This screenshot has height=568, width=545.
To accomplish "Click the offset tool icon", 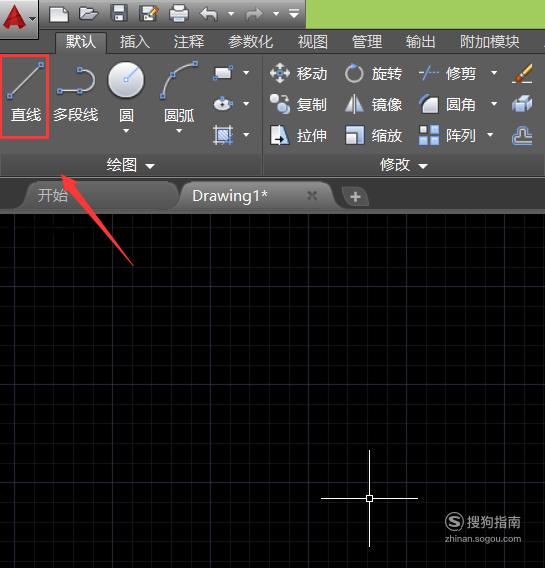I will click(522, 136).
